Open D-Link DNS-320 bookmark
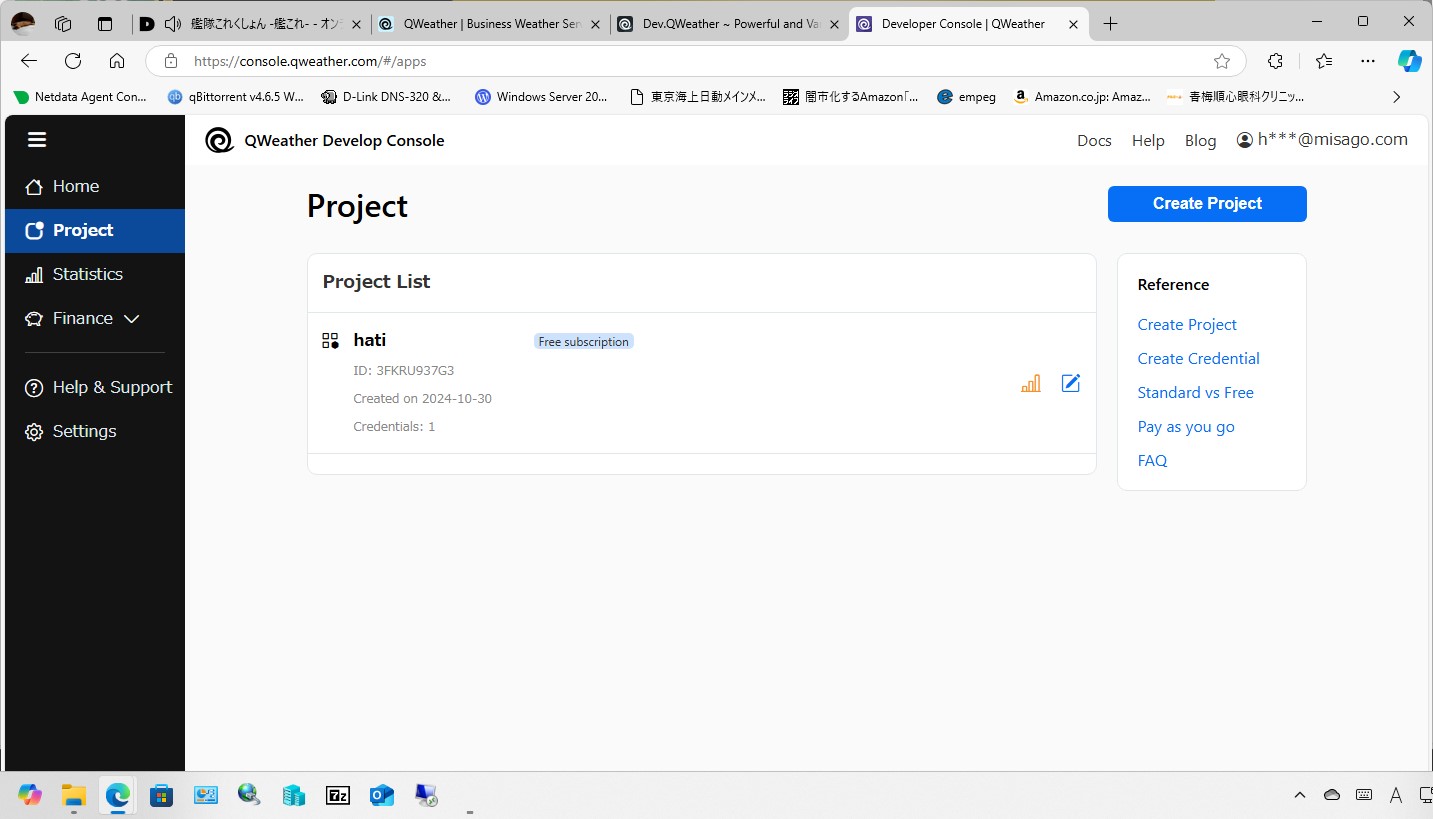Screen dimensions: 1433x819 pos(386,97)
